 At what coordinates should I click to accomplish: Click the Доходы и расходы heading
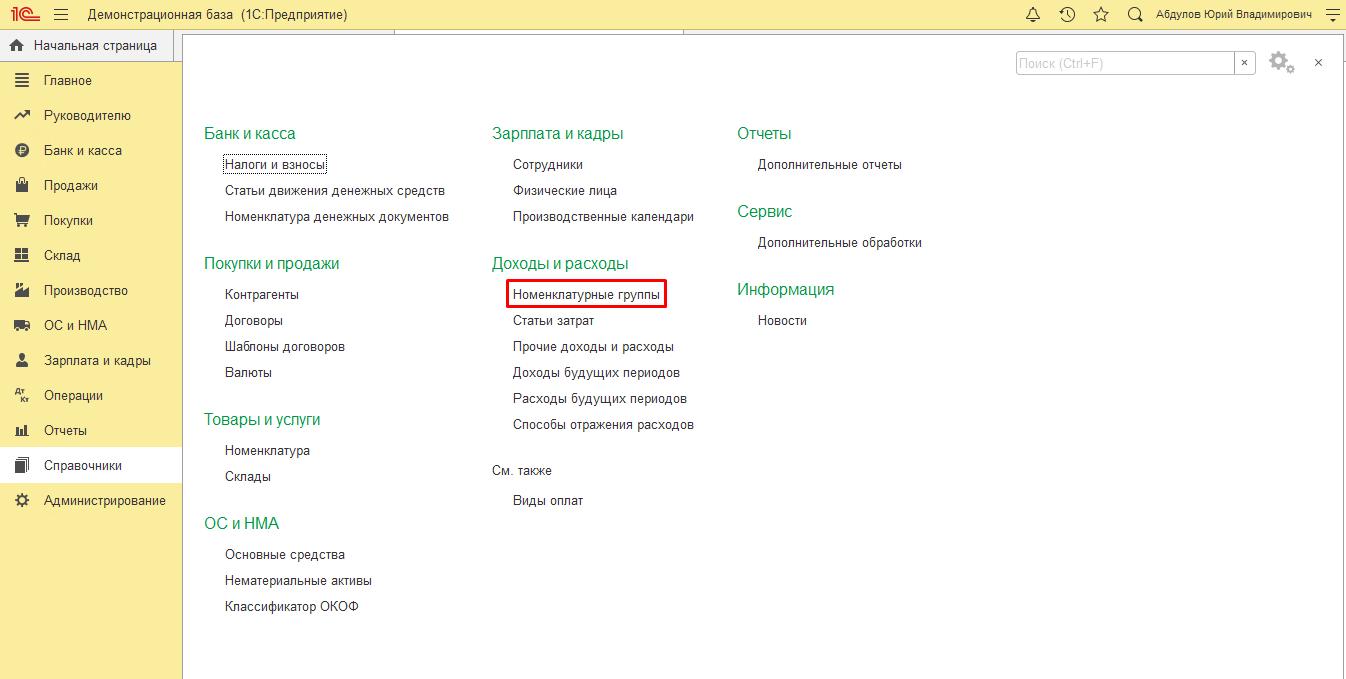tap(560, 263)
